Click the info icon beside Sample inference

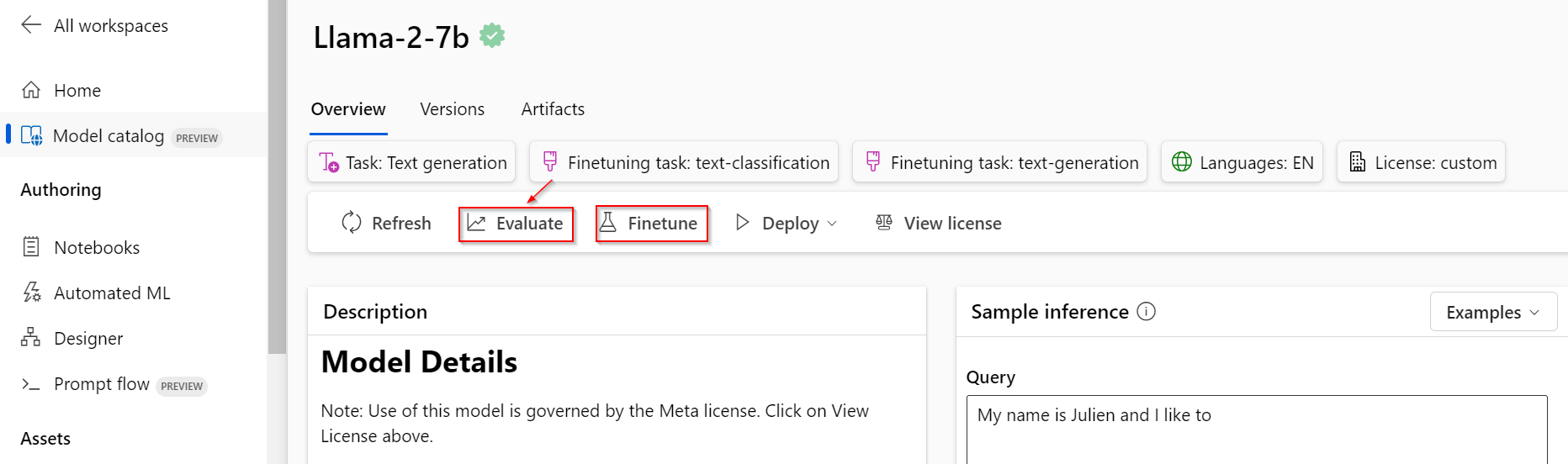click(1147, 311)
